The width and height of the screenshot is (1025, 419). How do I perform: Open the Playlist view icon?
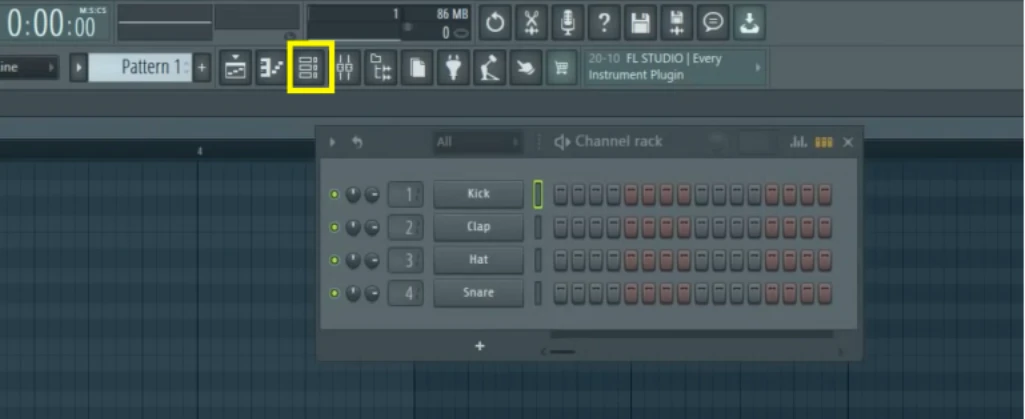pos(236,68)
